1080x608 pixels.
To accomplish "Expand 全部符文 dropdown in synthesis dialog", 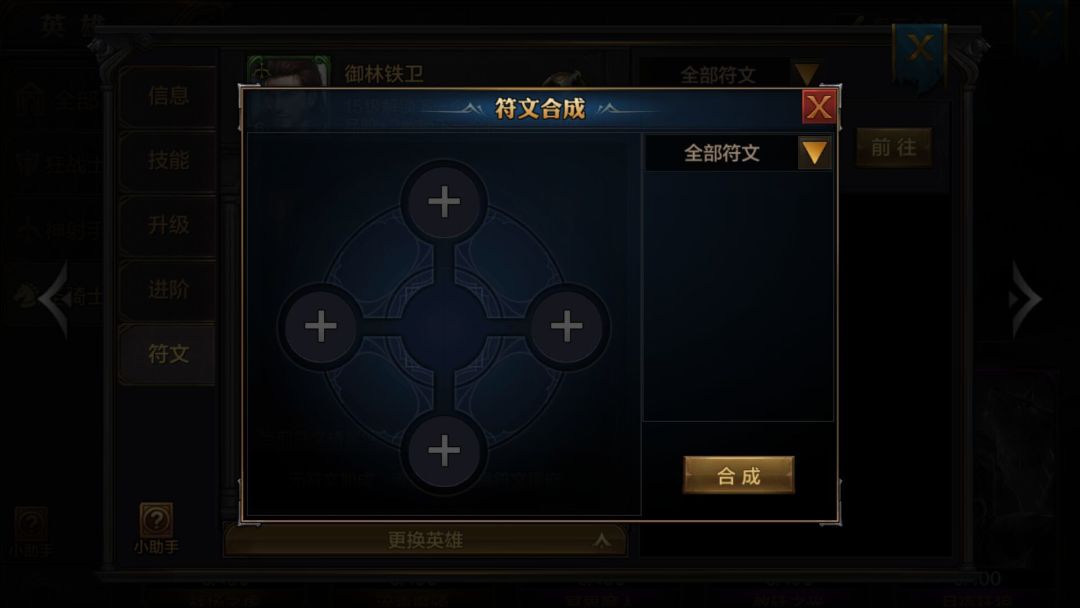I will click(x=814, y=153).
